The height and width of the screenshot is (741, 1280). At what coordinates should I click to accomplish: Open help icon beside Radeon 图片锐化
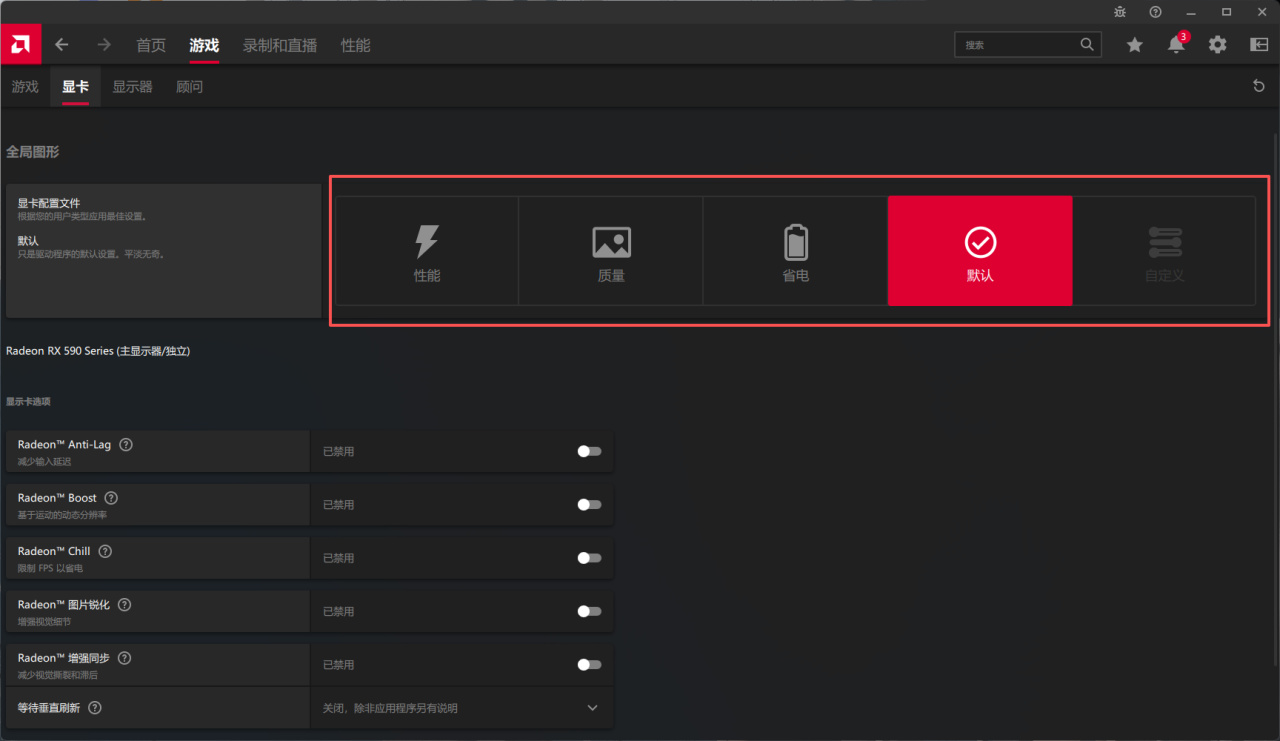click(x=125, y=605)
